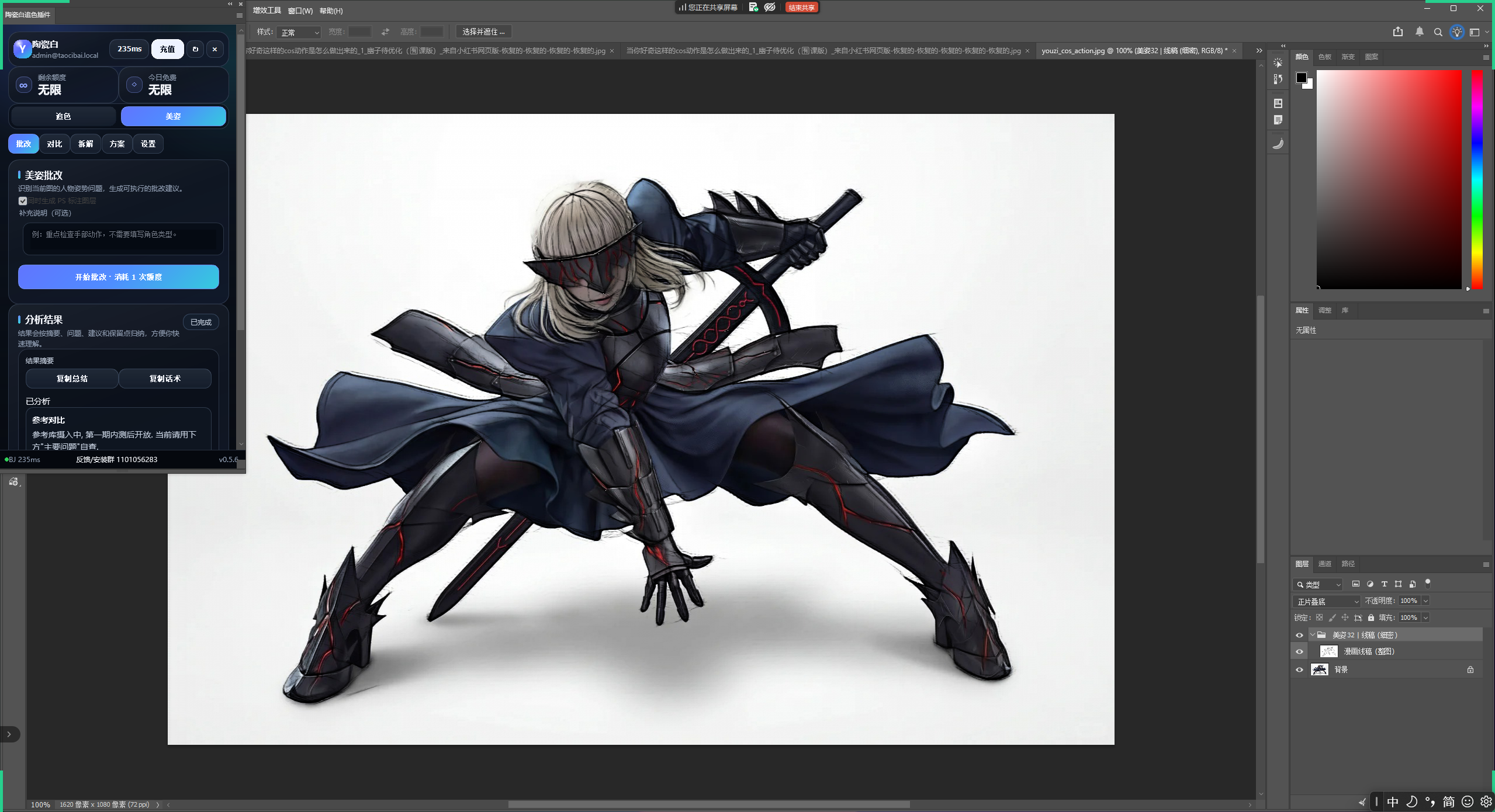Open the layer 类型 filter dropdown

pyautogui.click(x=1317, y=584)
